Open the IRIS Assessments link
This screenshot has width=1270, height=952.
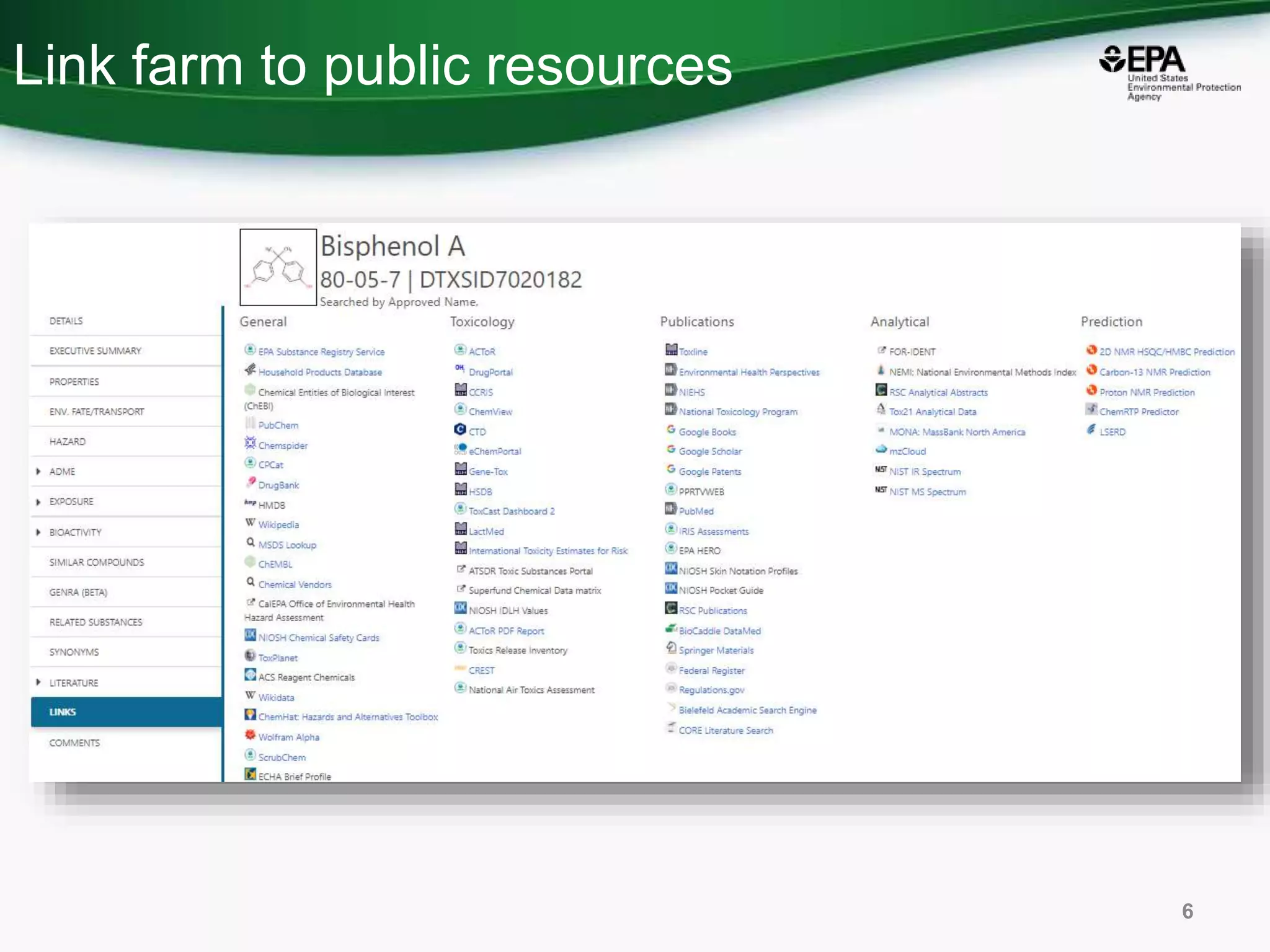(x=714, y=532)
